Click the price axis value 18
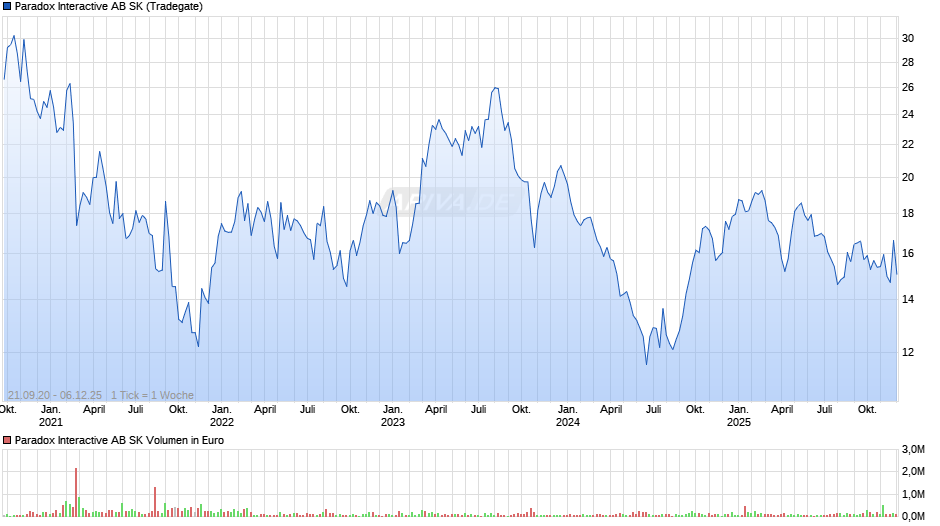Viewport: 940px width, 526px height. pyautogui.click(x=908, y=214)
